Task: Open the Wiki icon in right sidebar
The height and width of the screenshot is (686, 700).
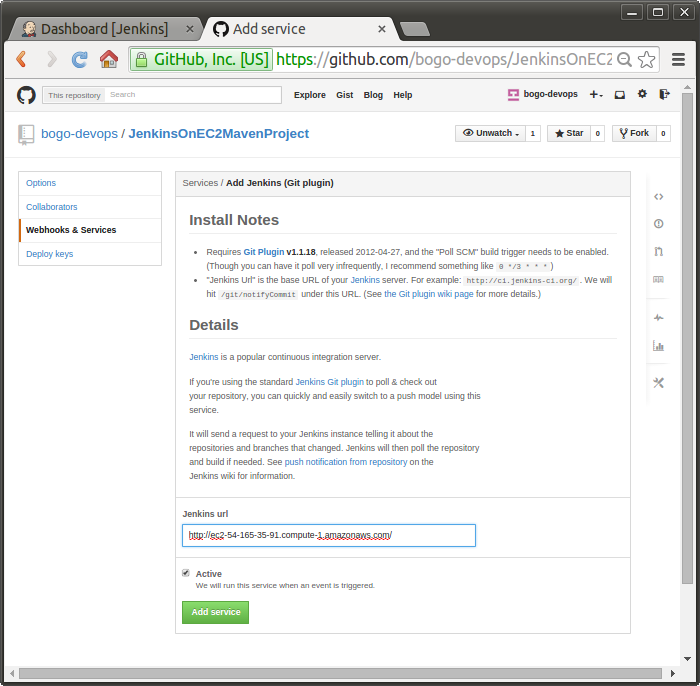Action: pos(658,279)
